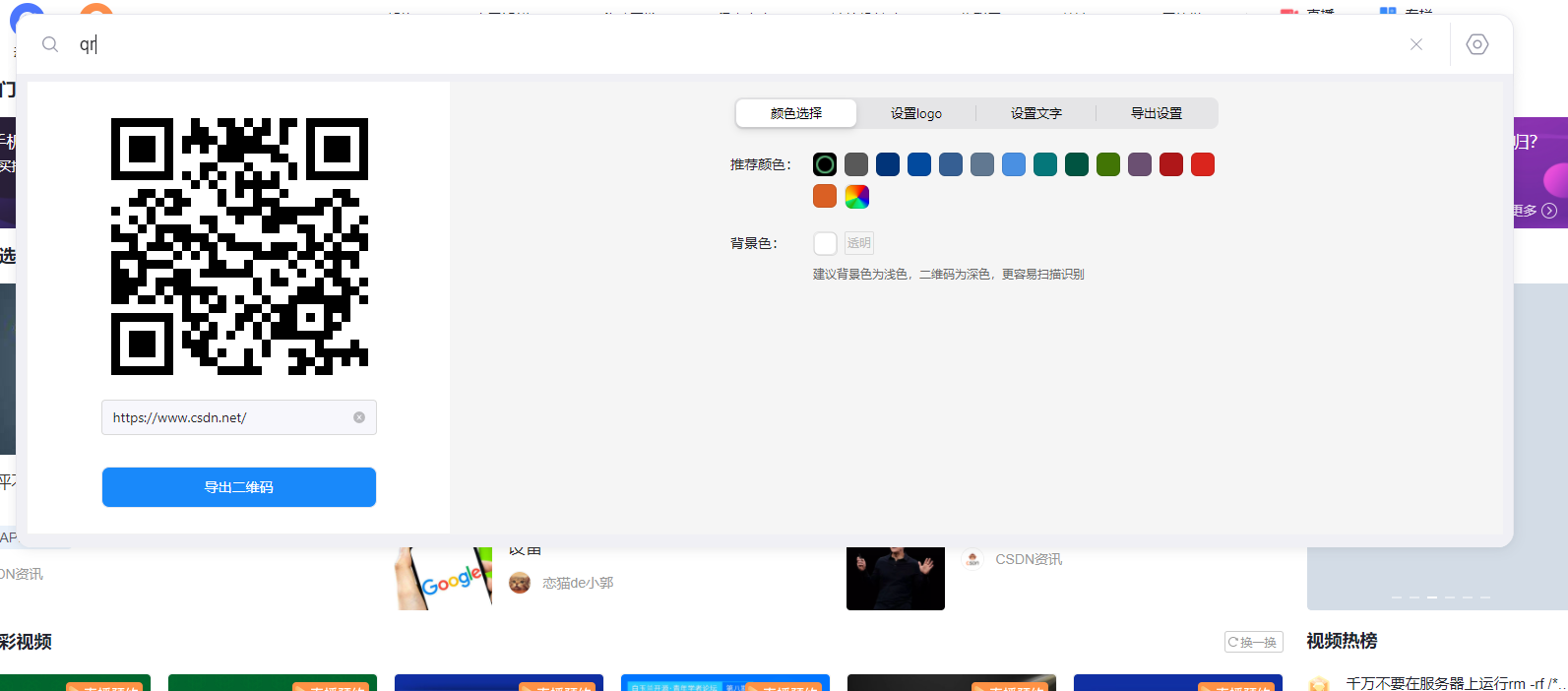1568x691 pixels.
Task: Choose the black recommended color swatch
Action: tap(825, 164)
